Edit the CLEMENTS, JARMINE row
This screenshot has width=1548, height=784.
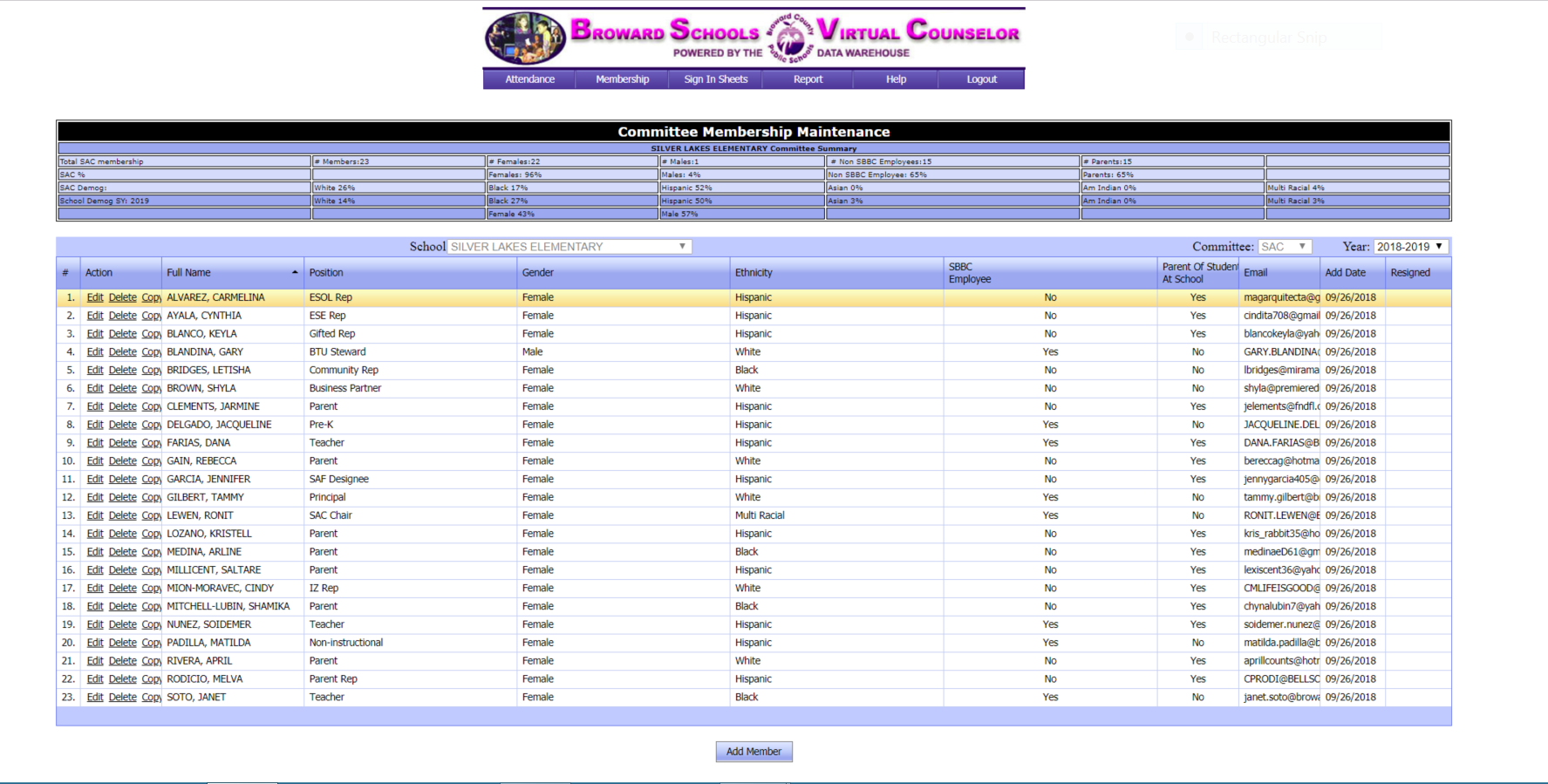[x=95, y=406]
